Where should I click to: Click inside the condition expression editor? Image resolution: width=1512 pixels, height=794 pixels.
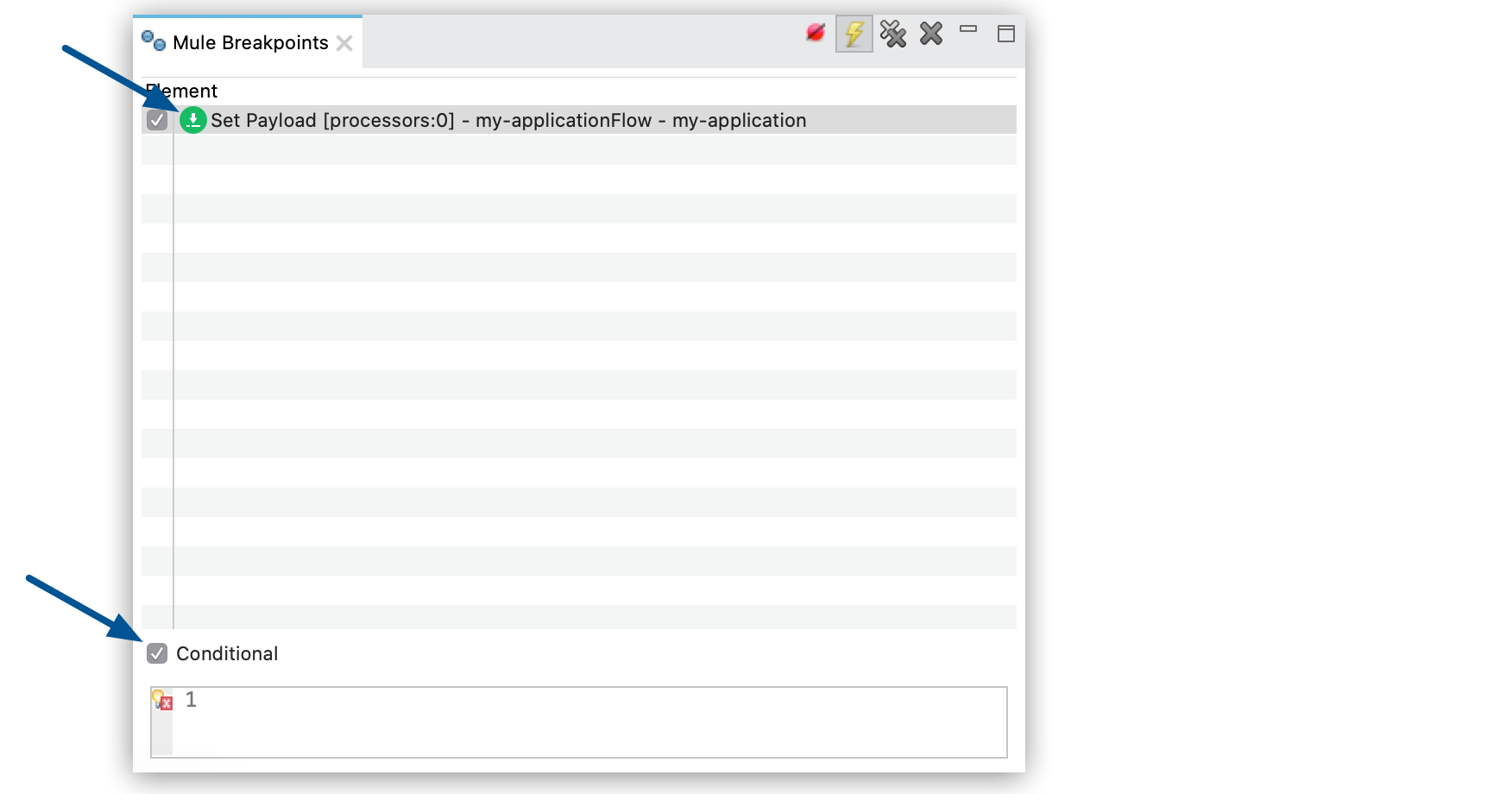pos(578,725)
